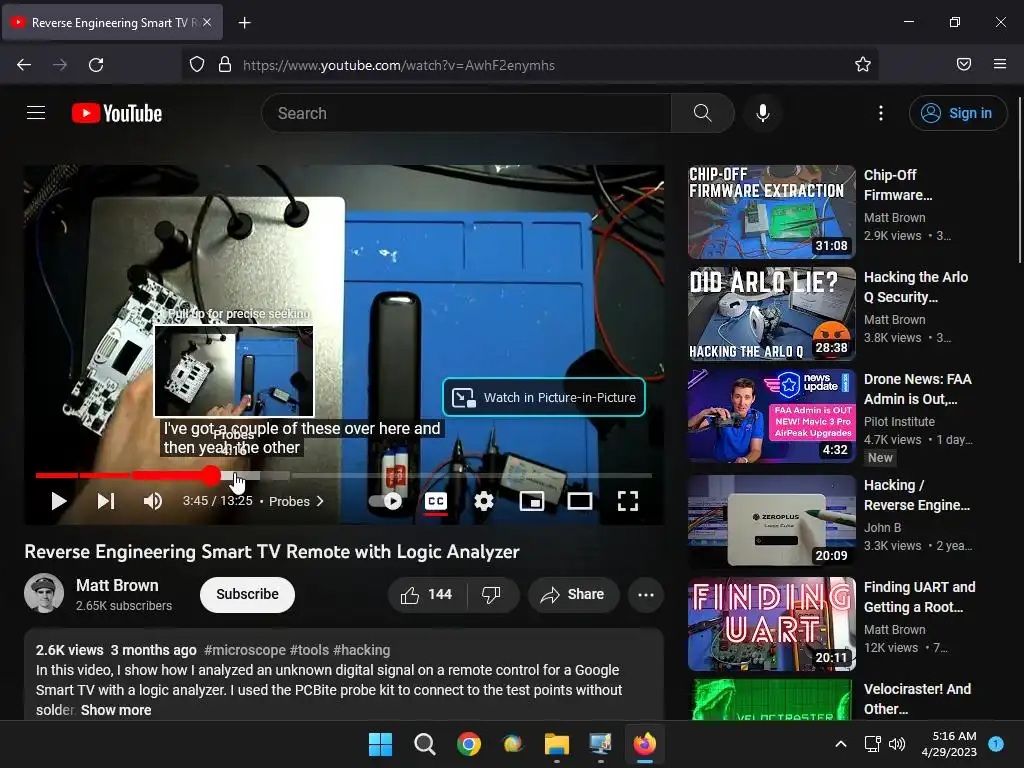Open the taskbar volume control
The height and width of the screenshot is (768, 1024).
pos(897,744)
